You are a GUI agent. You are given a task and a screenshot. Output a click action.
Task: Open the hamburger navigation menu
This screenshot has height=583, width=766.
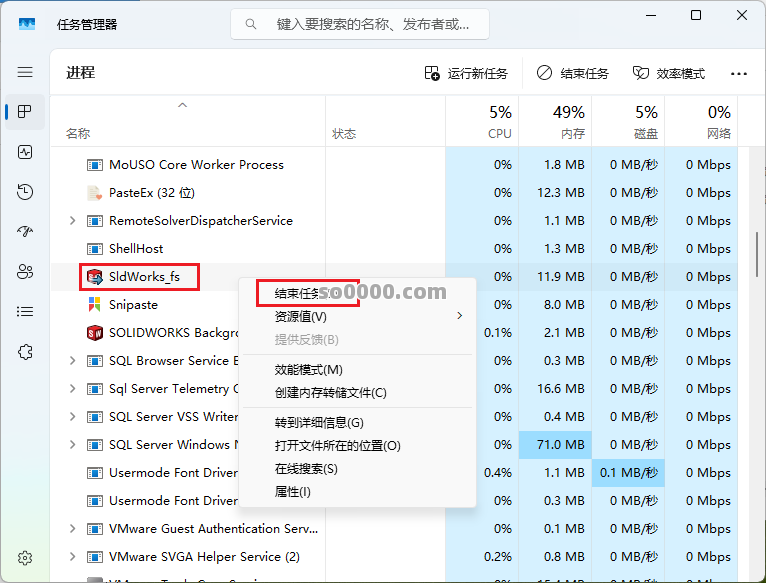tap(25, 72)
